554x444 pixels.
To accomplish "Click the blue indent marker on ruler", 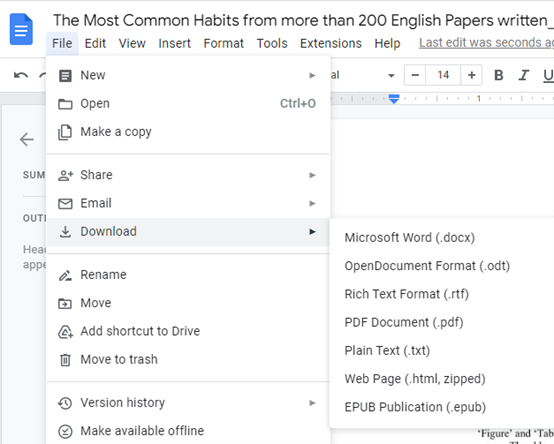I will (394, 99).
